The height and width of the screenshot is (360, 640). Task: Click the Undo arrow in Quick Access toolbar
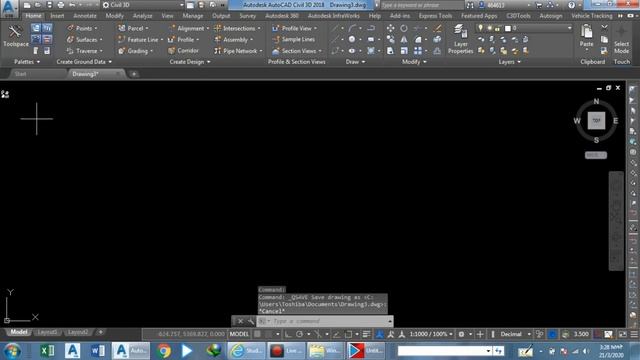[72, 5]
